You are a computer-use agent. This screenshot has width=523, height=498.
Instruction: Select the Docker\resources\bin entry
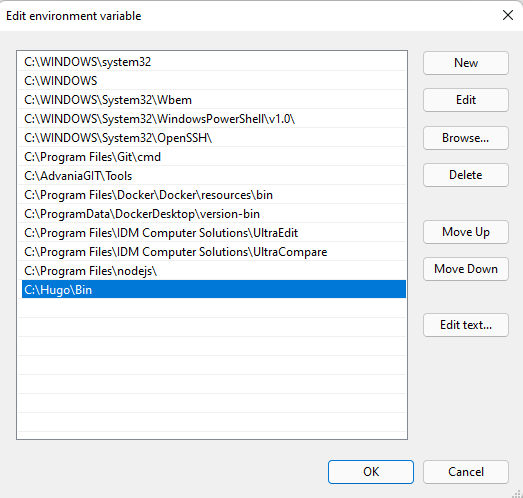point(213,195)
